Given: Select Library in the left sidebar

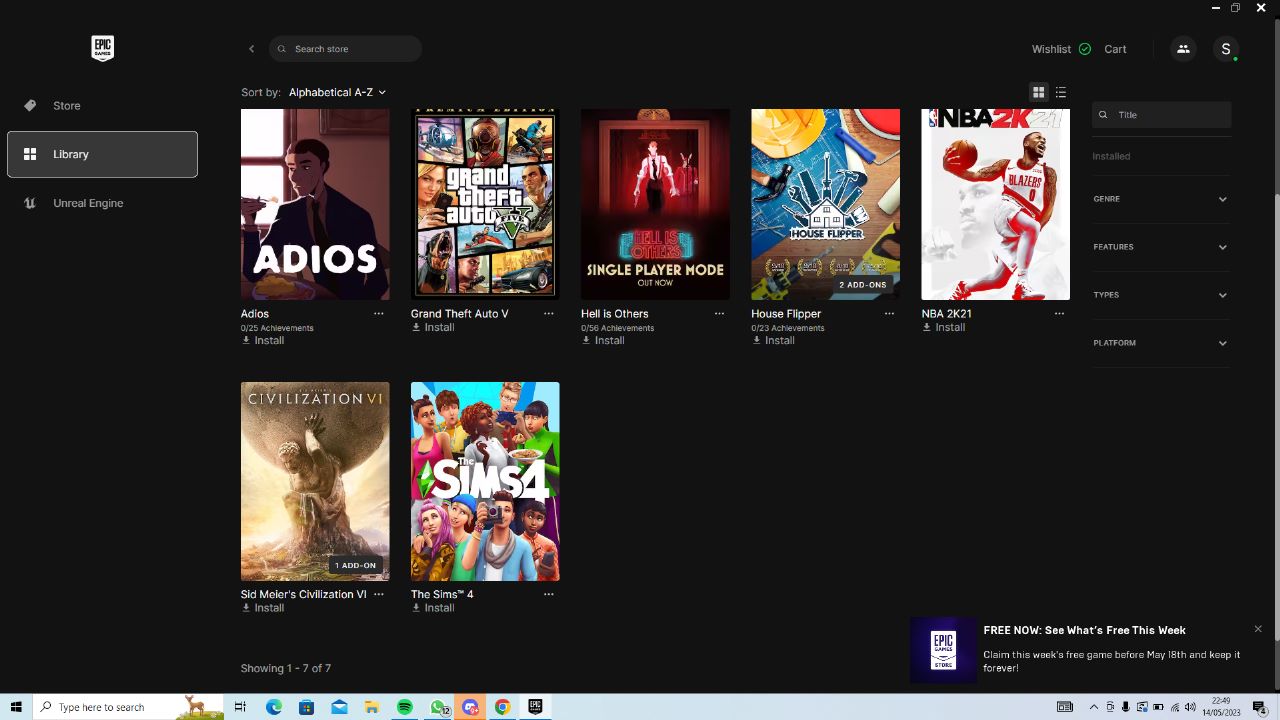Looking at the screenshot, I should tap(102, 154).
